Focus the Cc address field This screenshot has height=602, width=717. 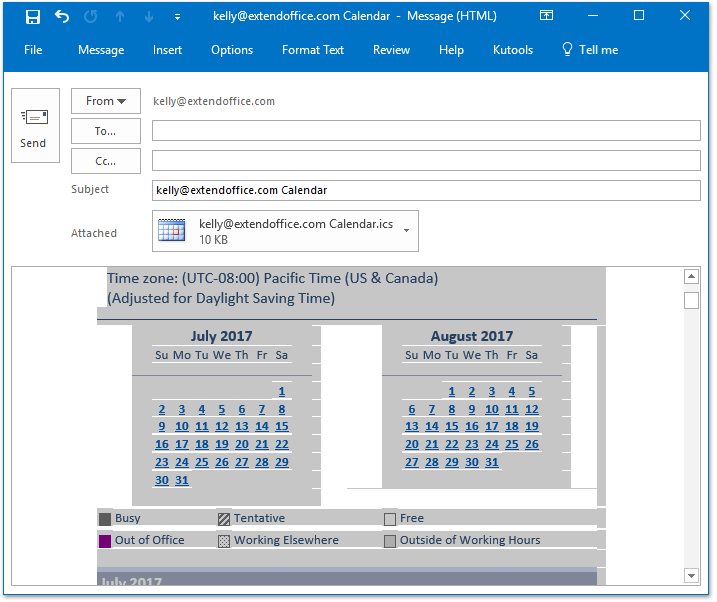coord(426,161)
